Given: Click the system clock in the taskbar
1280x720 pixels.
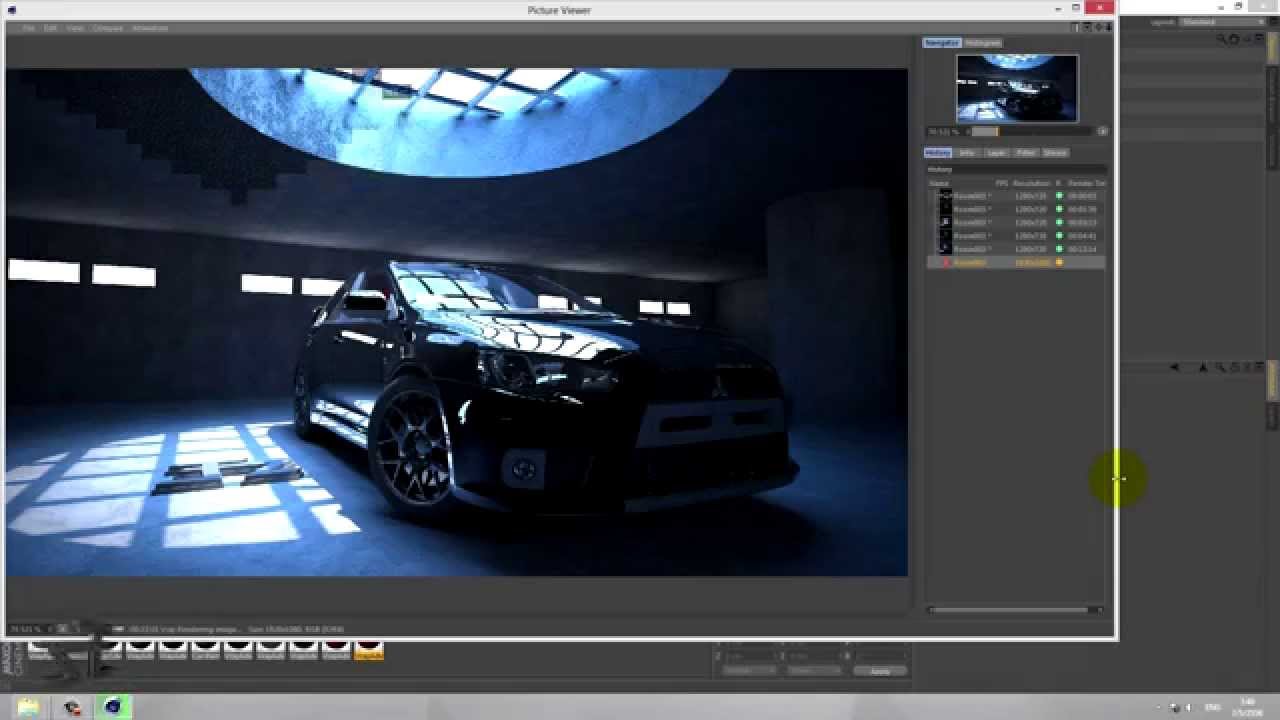Looking at the screenshot, I should tap(1248, 707).
